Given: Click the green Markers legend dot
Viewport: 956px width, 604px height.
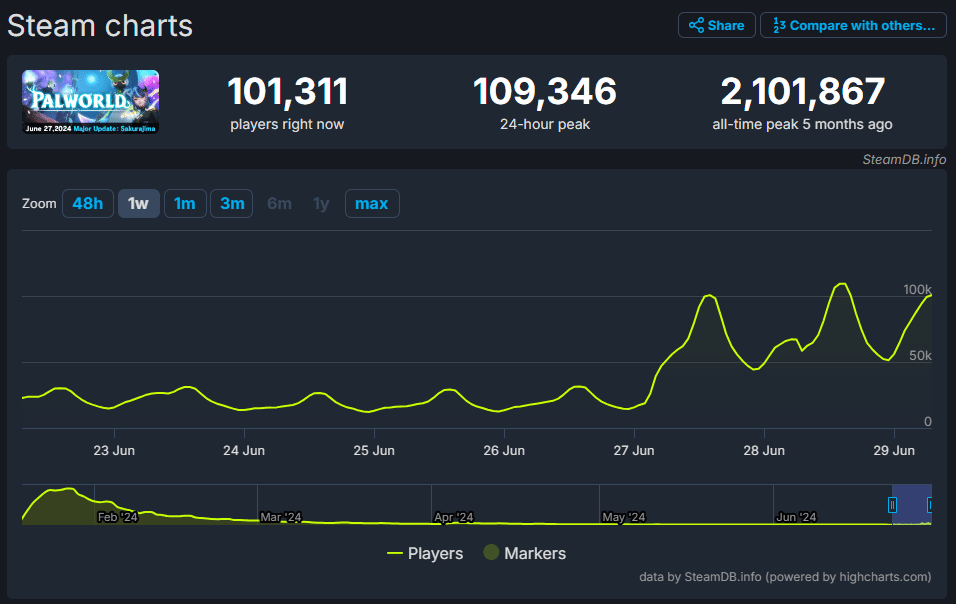Looking at the screenshot, I should (x=491, y=552).
